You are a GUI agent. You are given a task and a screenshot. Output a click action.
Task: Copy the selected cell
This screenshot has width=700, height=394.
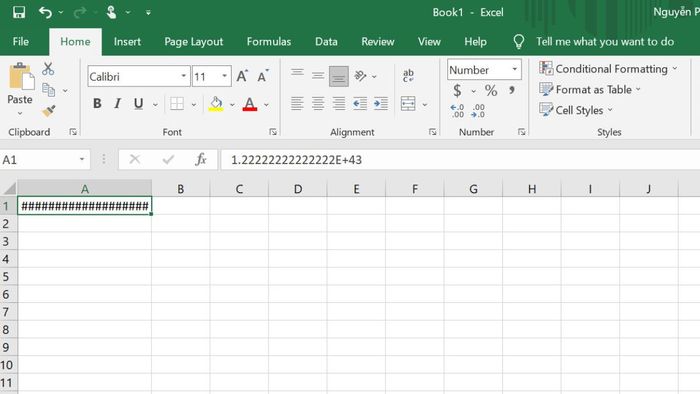48,90
